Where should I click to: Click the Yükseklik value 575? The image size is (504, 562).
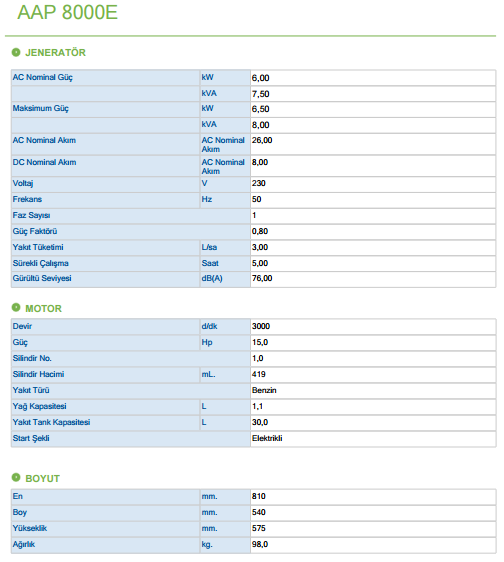[x=258, y=528]
